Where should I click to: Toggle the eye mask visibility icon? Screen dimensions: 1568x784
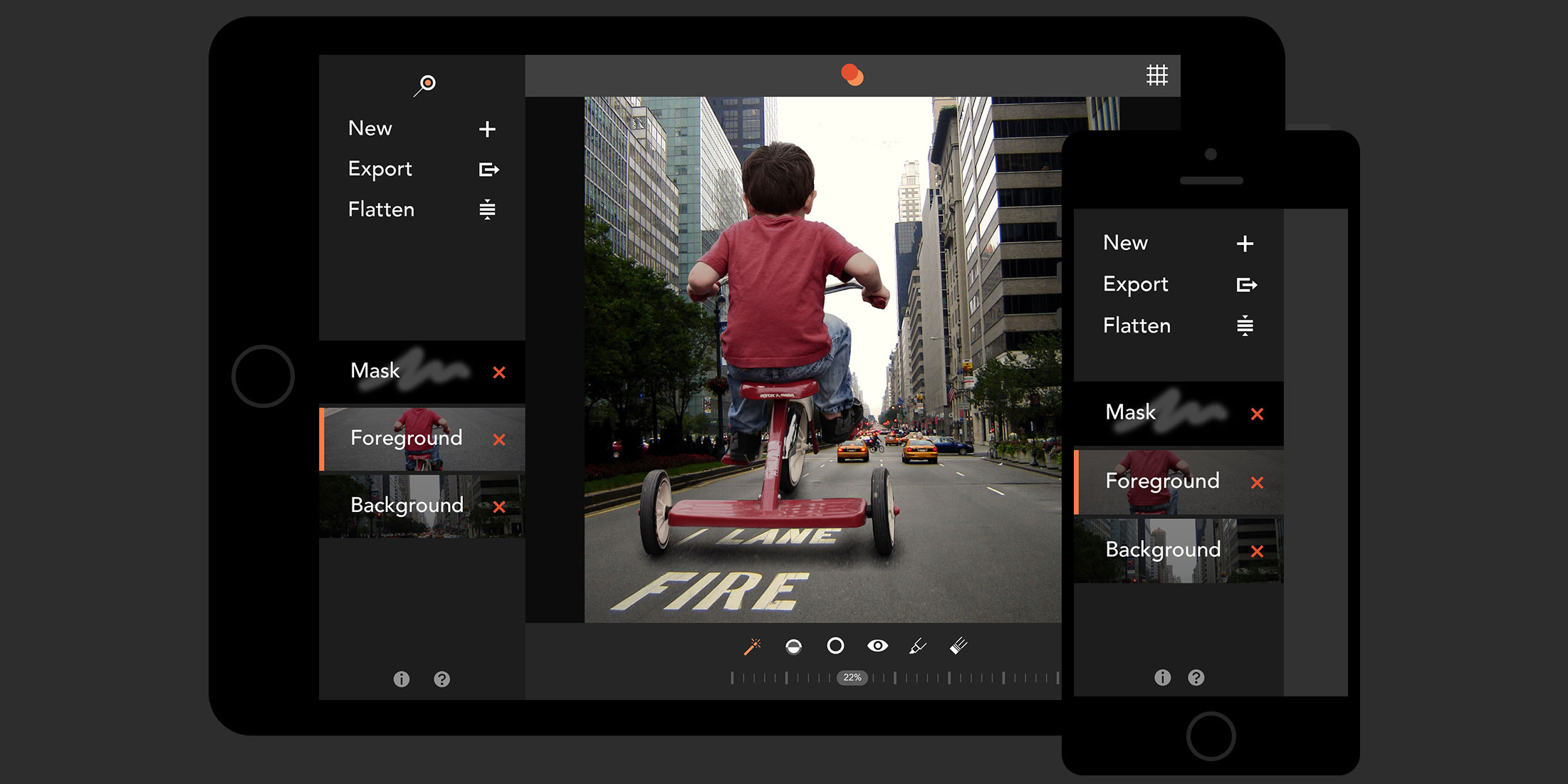(877, 646)
